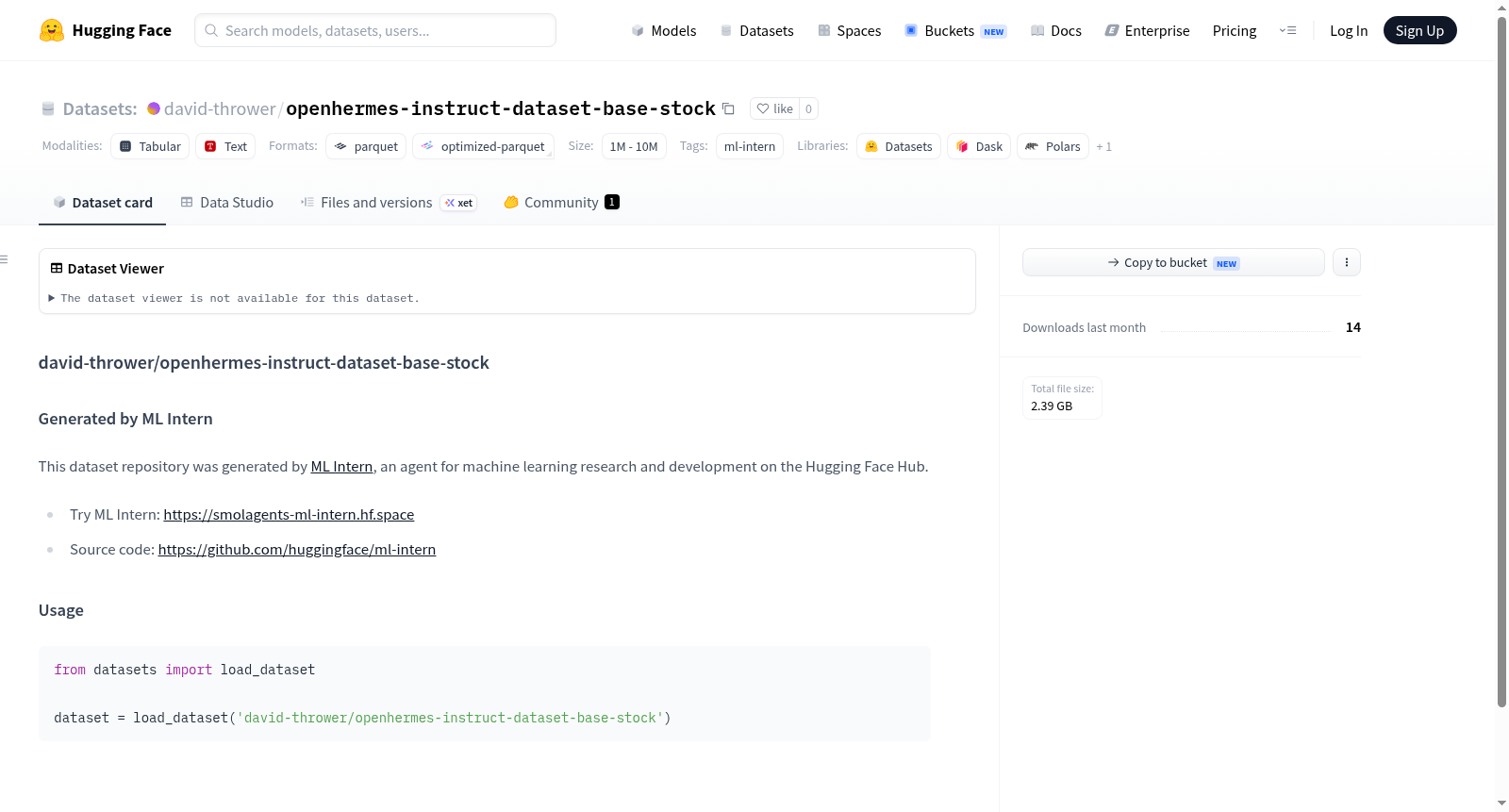Click the load_dataset code line in Usage
This screenshot has width=1509, height=812.
point(362,718)
